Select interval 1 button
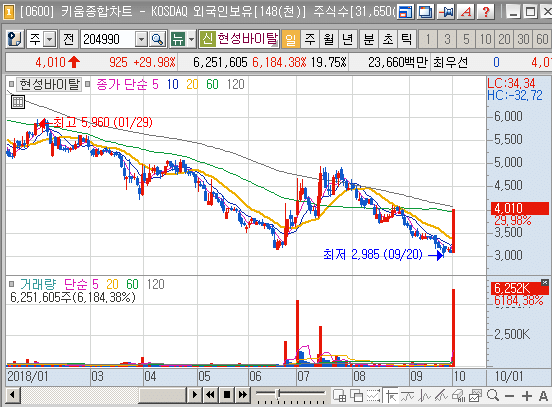This screenshot has height=407, width=552. [x=428, y=39]
